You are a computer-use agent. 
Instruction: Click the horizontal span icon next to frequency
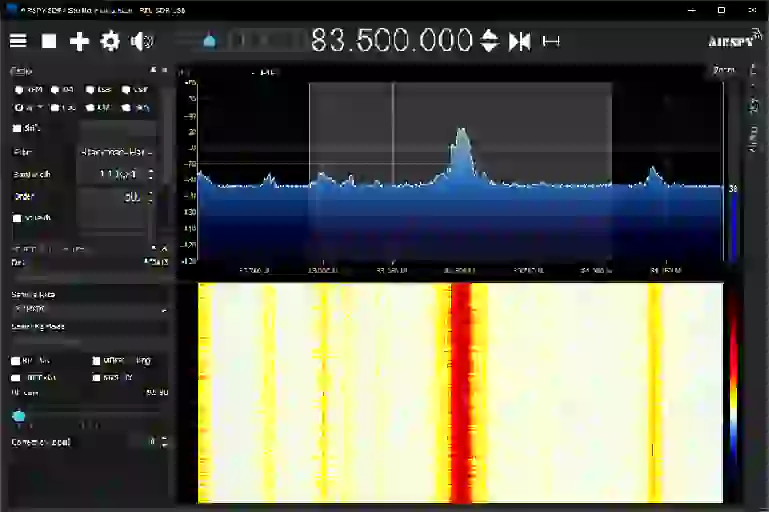pyautogui.click(x=551, y=41)
